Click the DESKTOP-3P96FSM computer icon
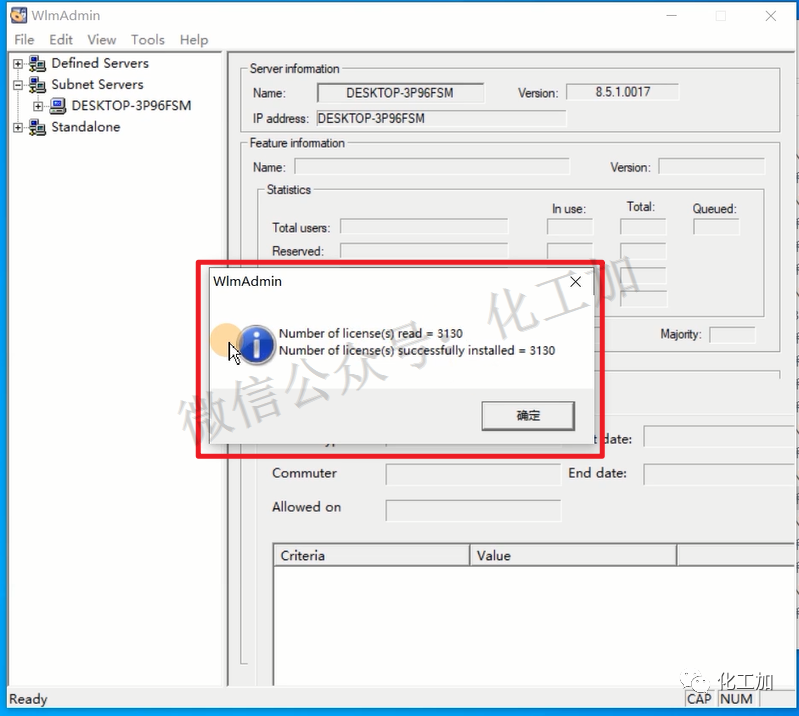The image size is (799, 716). (x=57, y=106)
